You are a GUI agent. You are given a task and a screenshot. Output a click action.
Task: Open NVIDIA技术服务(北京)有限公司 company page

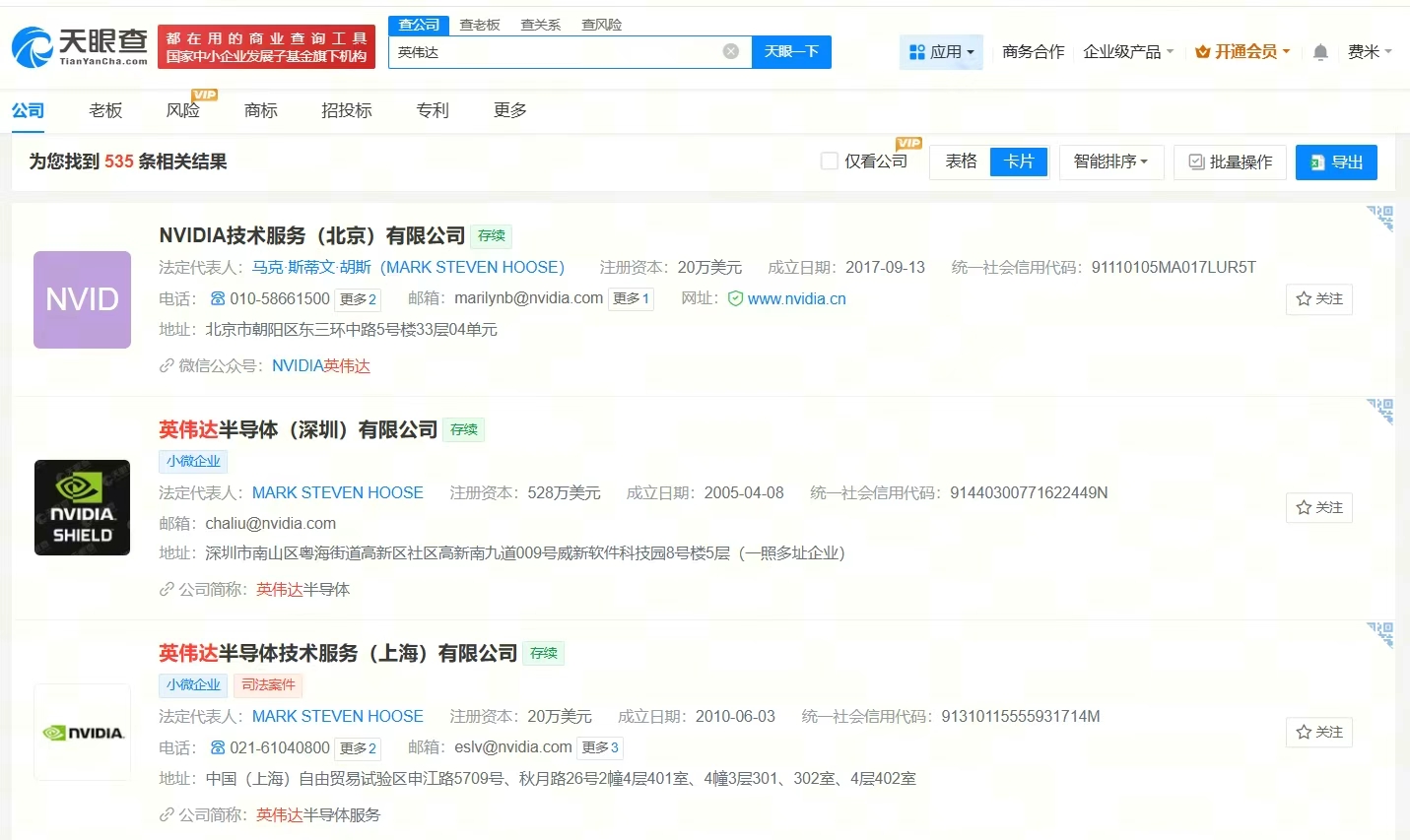312,235
